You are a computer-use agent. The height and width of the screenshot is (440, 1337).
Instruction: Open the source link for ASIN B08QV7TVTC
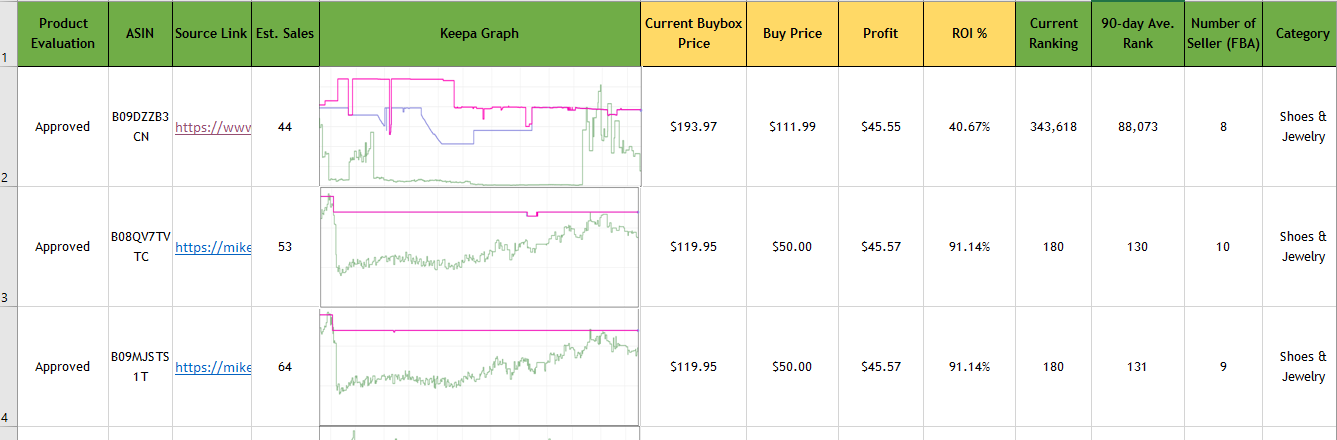point(212,248)
